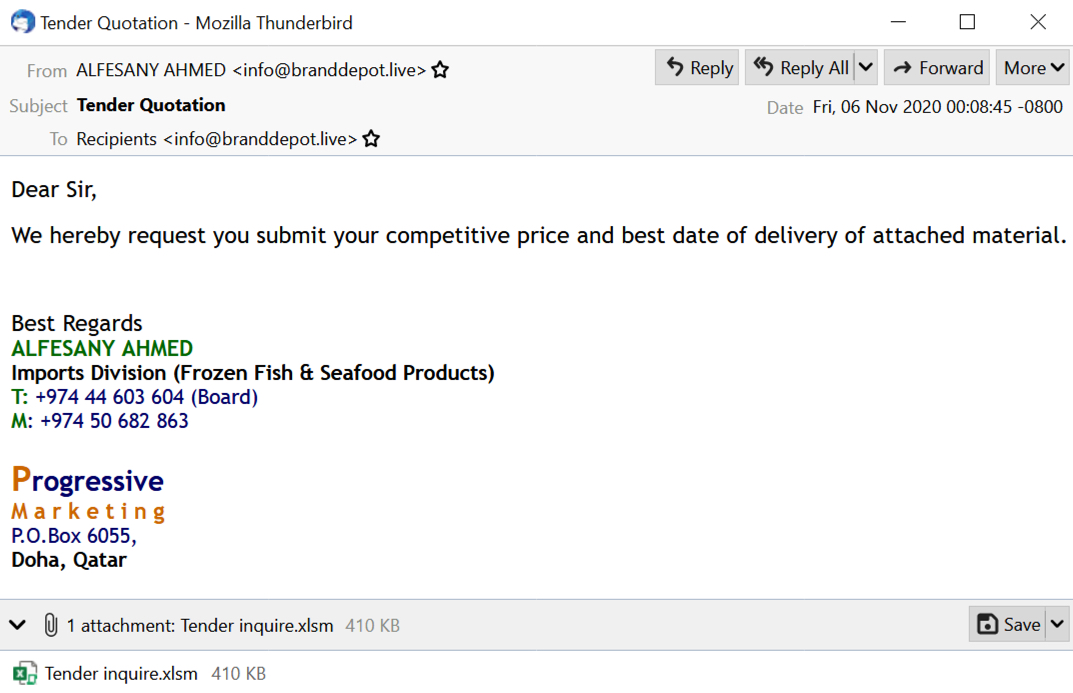Click the Thunderbird logo in the title bar
This screenshot has width=1073, height=693.
coord(23,22)
